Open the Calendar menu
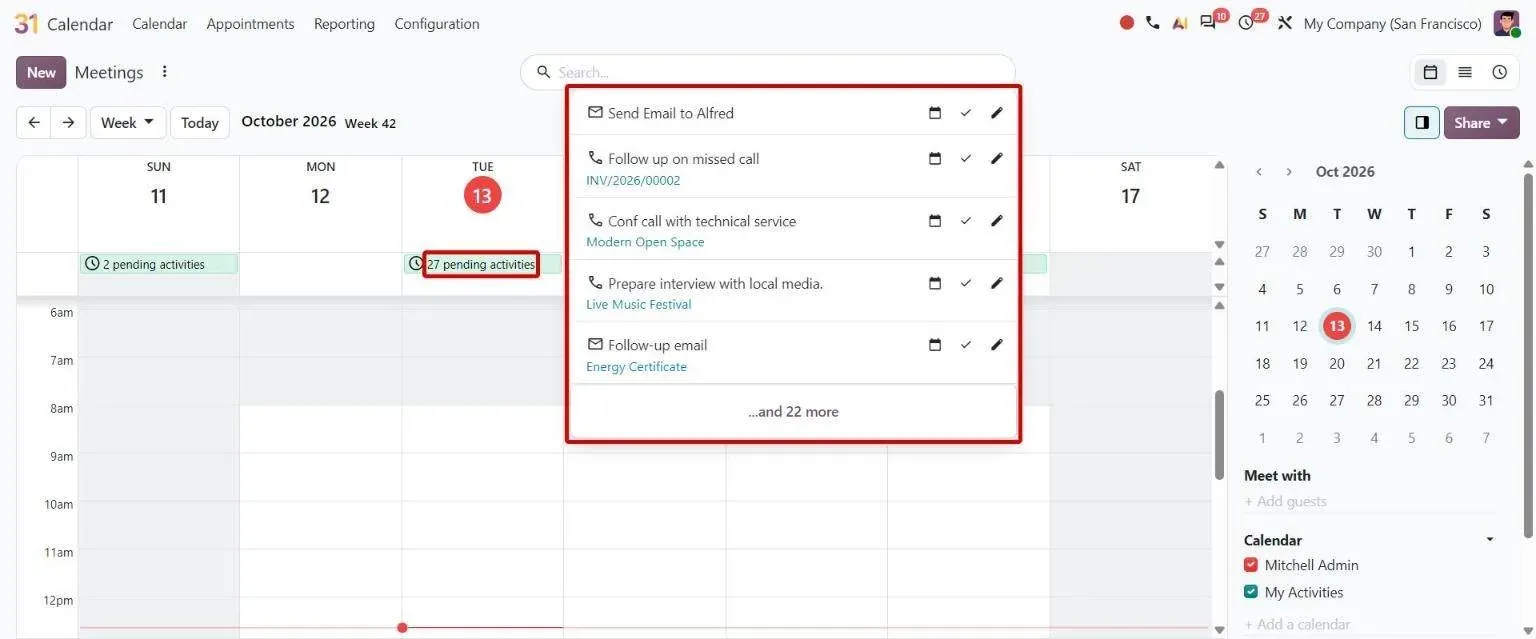 (159, 24)
